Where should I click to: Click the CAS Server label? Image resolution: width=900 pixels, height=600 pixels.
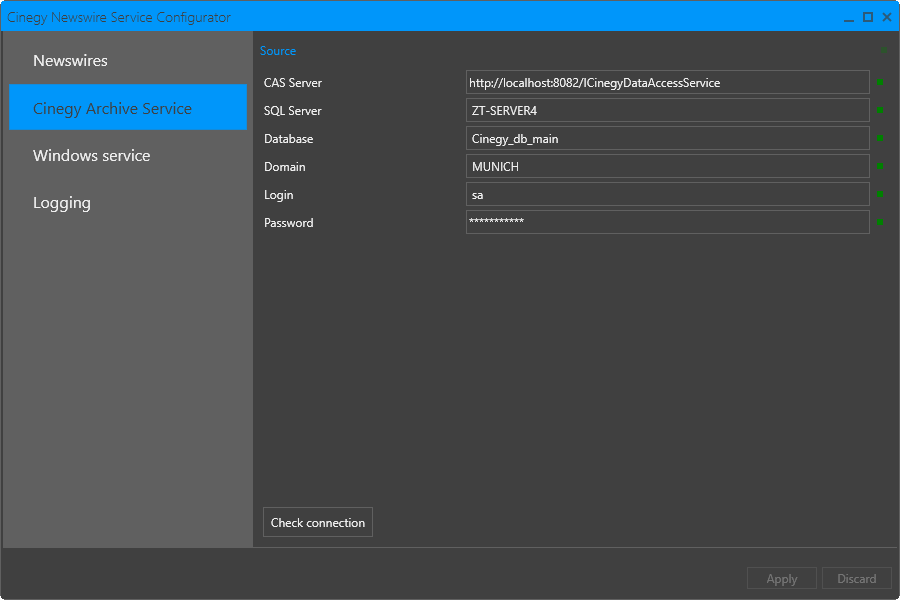pyautogui.click(x=293, y=83)
